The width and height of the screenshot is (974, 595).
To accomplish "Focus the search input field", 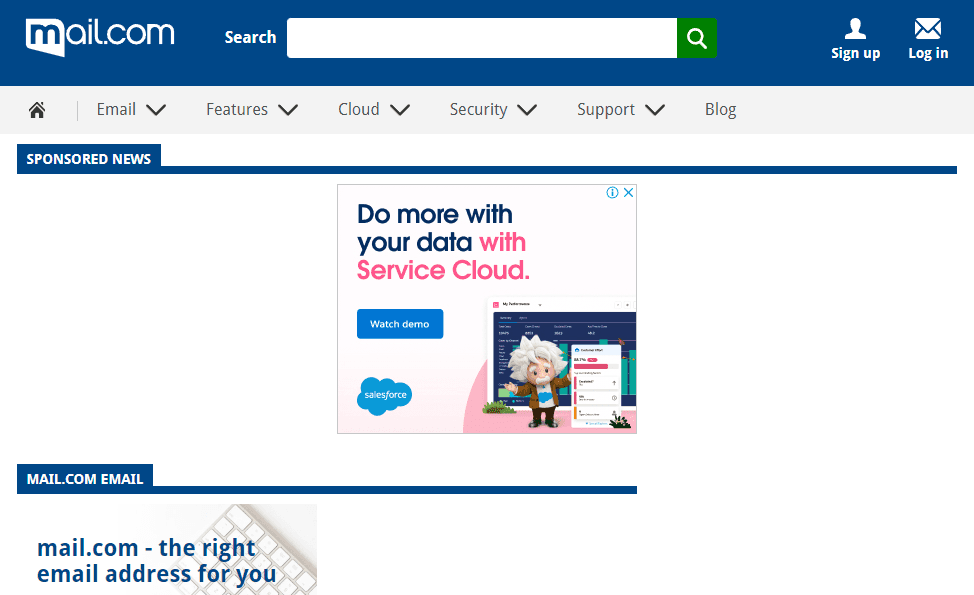I will [x=481, y=38].
